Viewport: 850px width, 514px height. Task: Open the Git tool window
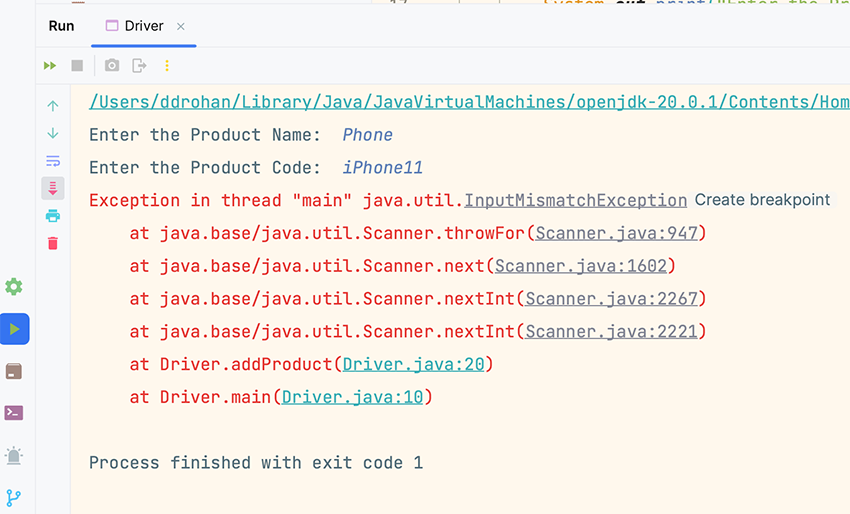click(x=14, y=497)
